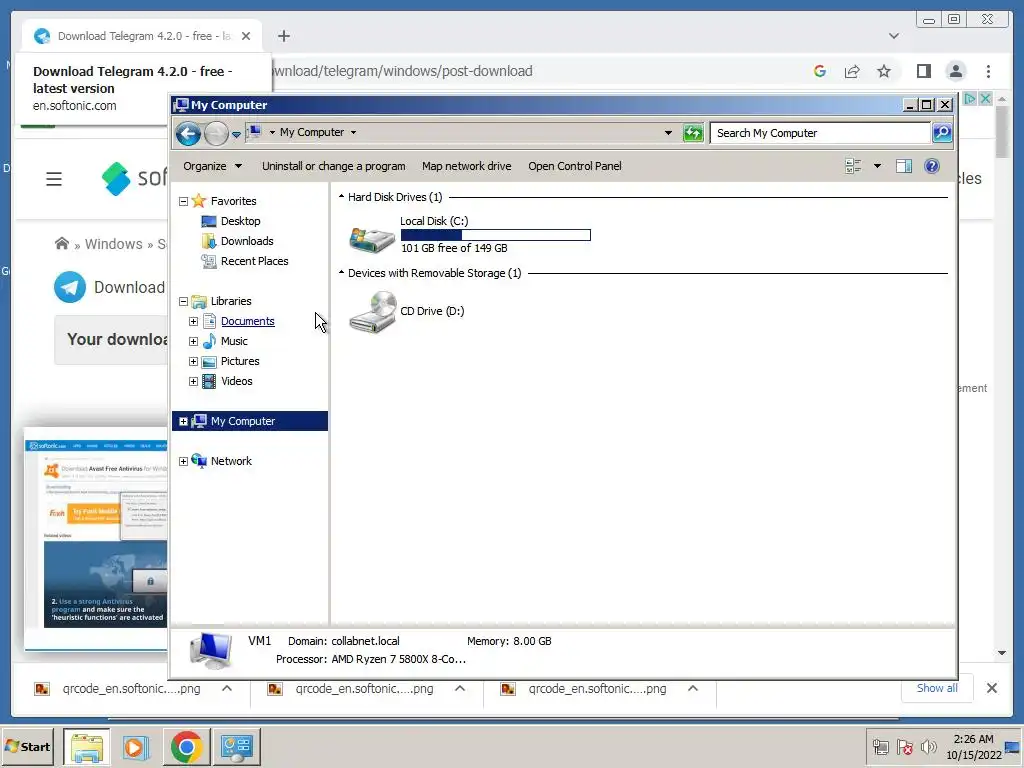Open options arrow for first qrcode download

[227, 688]
